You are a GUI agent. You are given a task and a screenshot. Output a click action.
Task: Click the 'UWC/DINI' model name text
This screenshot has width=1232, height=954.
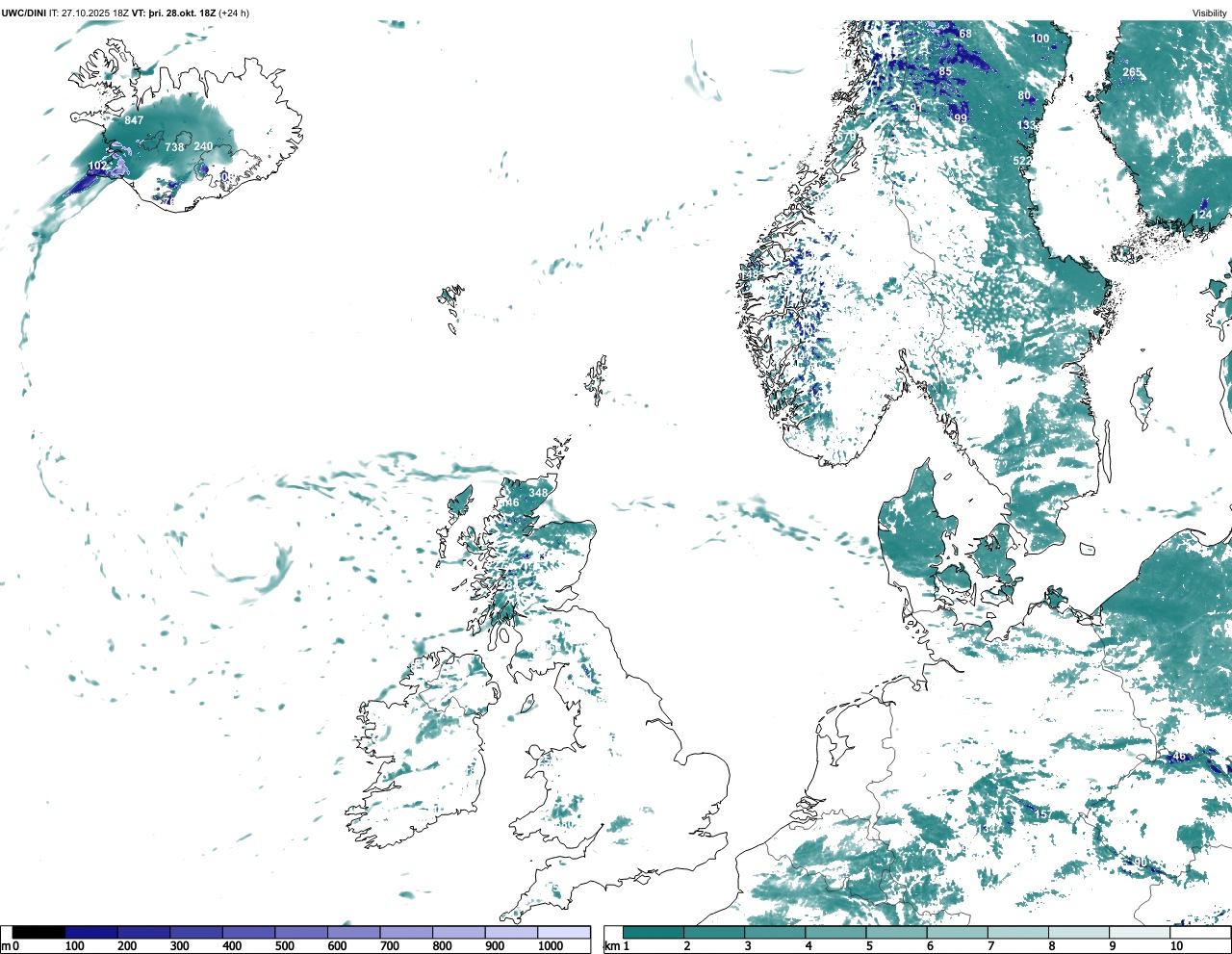pos(23,13)
